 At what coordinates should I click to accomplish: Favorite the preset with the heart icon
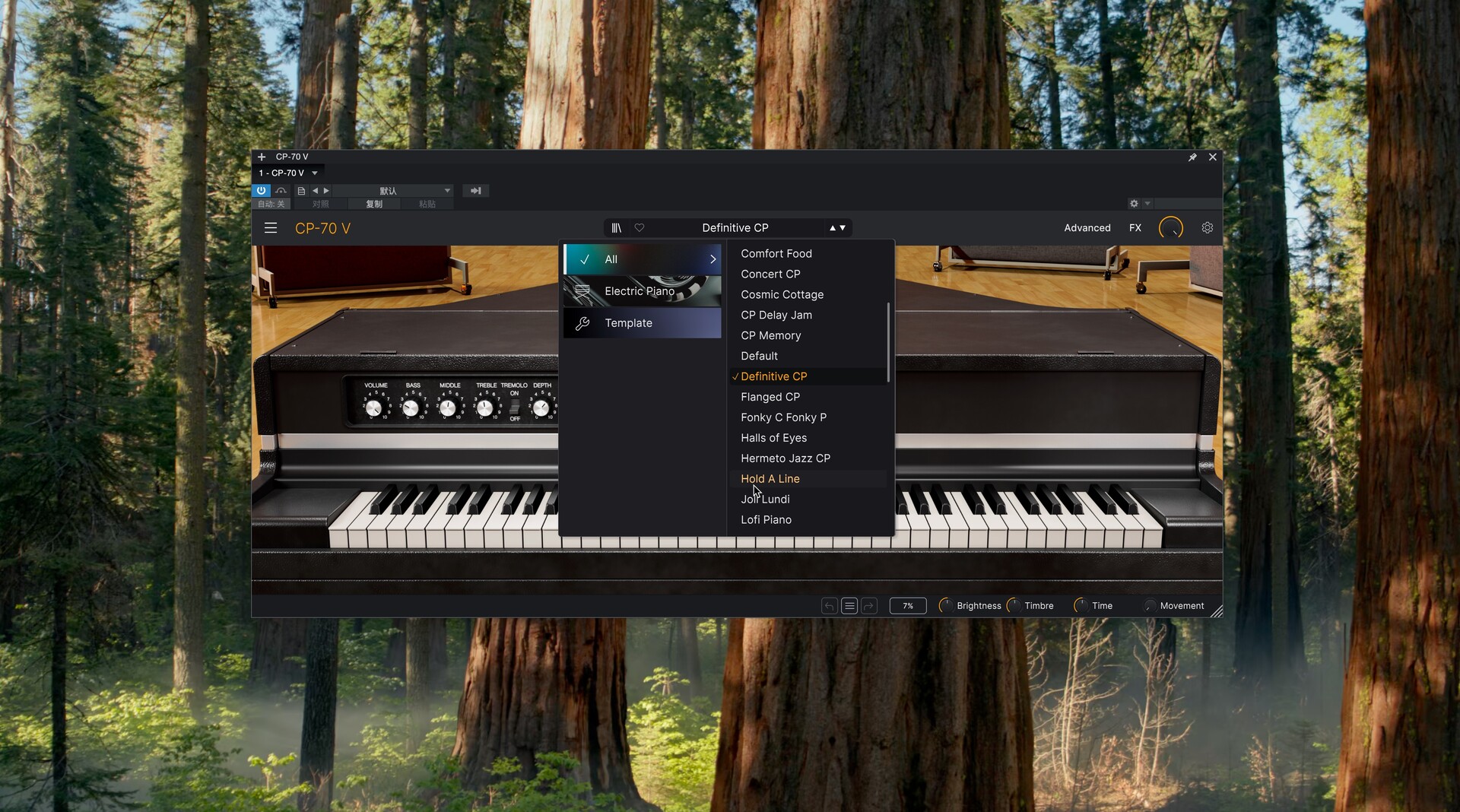(x=640, y=227)
